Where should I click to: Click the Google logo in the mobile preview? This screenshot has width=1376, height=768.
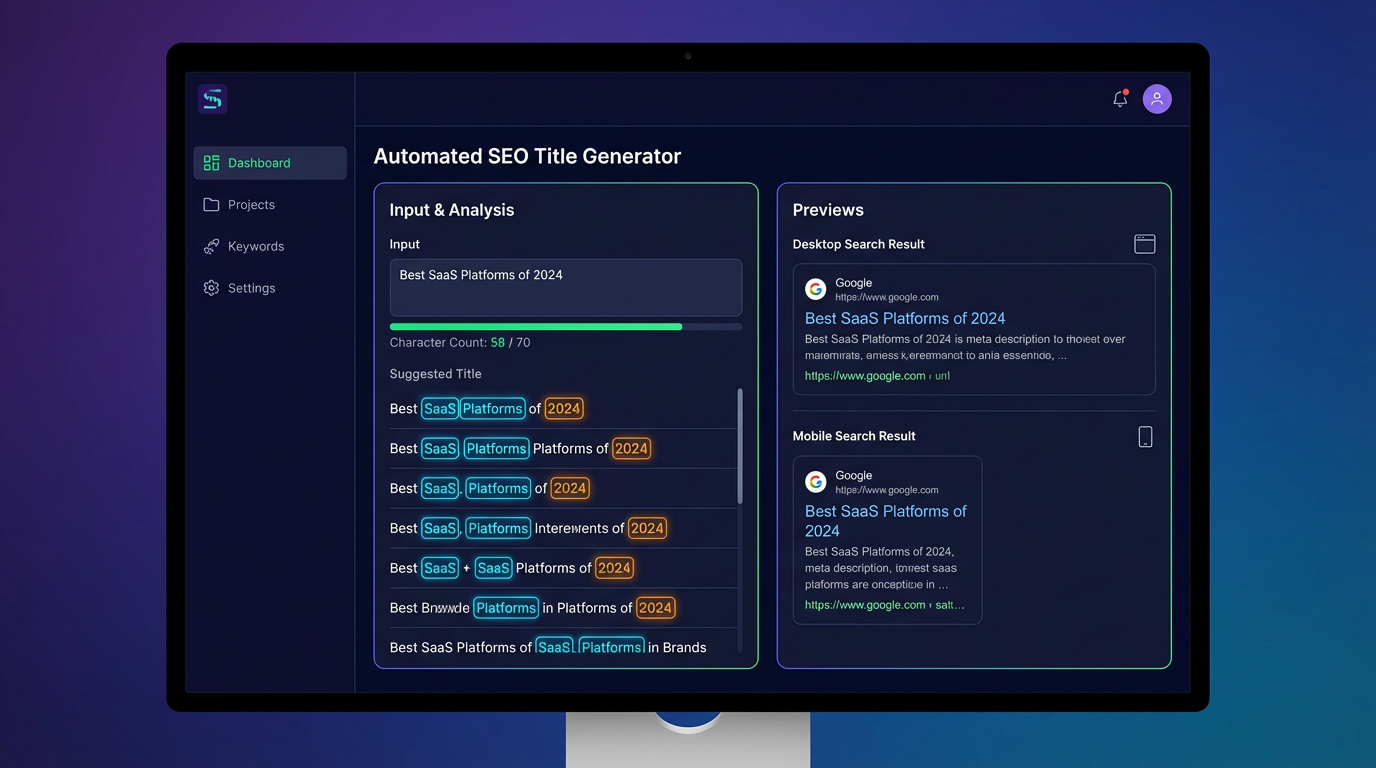coord(815,481)
